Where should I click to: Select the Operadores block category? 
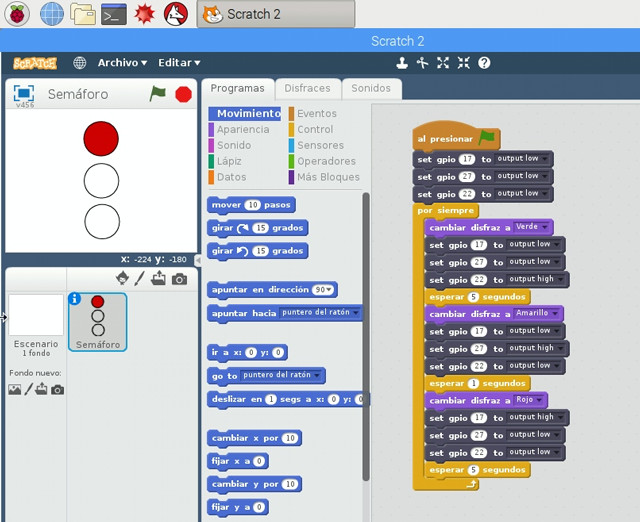tap(322, 161)
